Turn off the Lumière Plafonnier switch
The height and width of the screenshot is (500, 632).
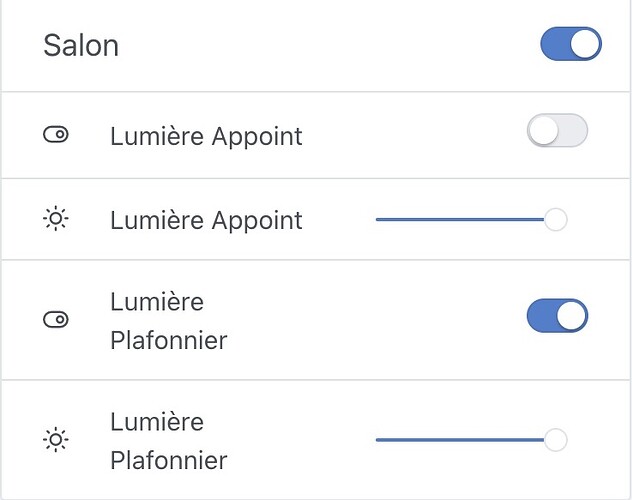(x=557, y=317)
